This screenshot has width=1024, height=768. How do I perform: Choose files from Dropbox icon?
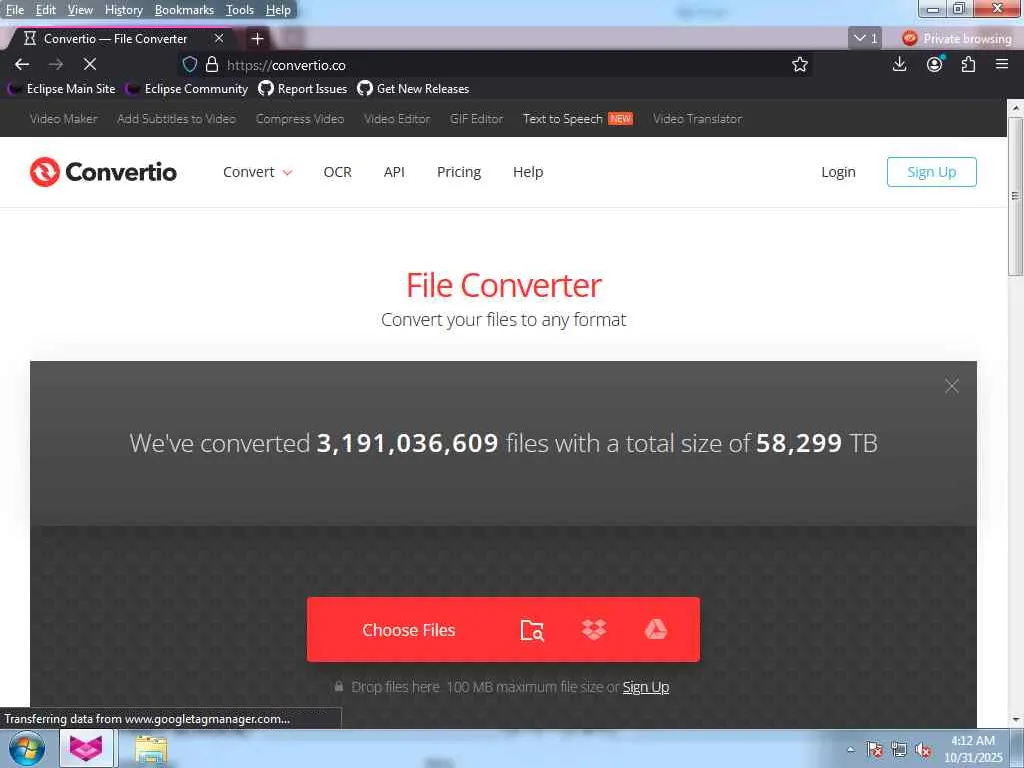(594, 630)
